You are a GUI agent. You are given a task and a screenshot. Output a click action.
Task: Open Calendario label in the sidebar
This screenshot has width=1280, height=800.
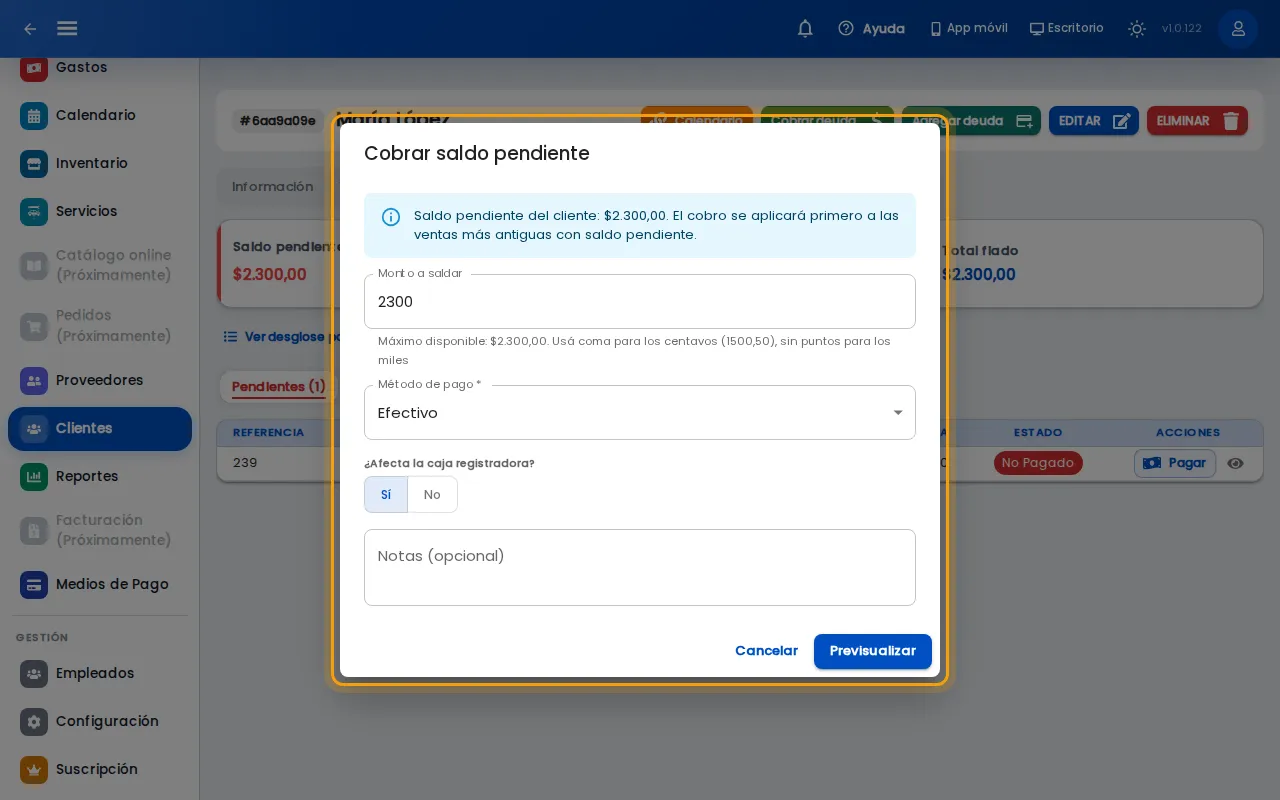tap(96, 115)
